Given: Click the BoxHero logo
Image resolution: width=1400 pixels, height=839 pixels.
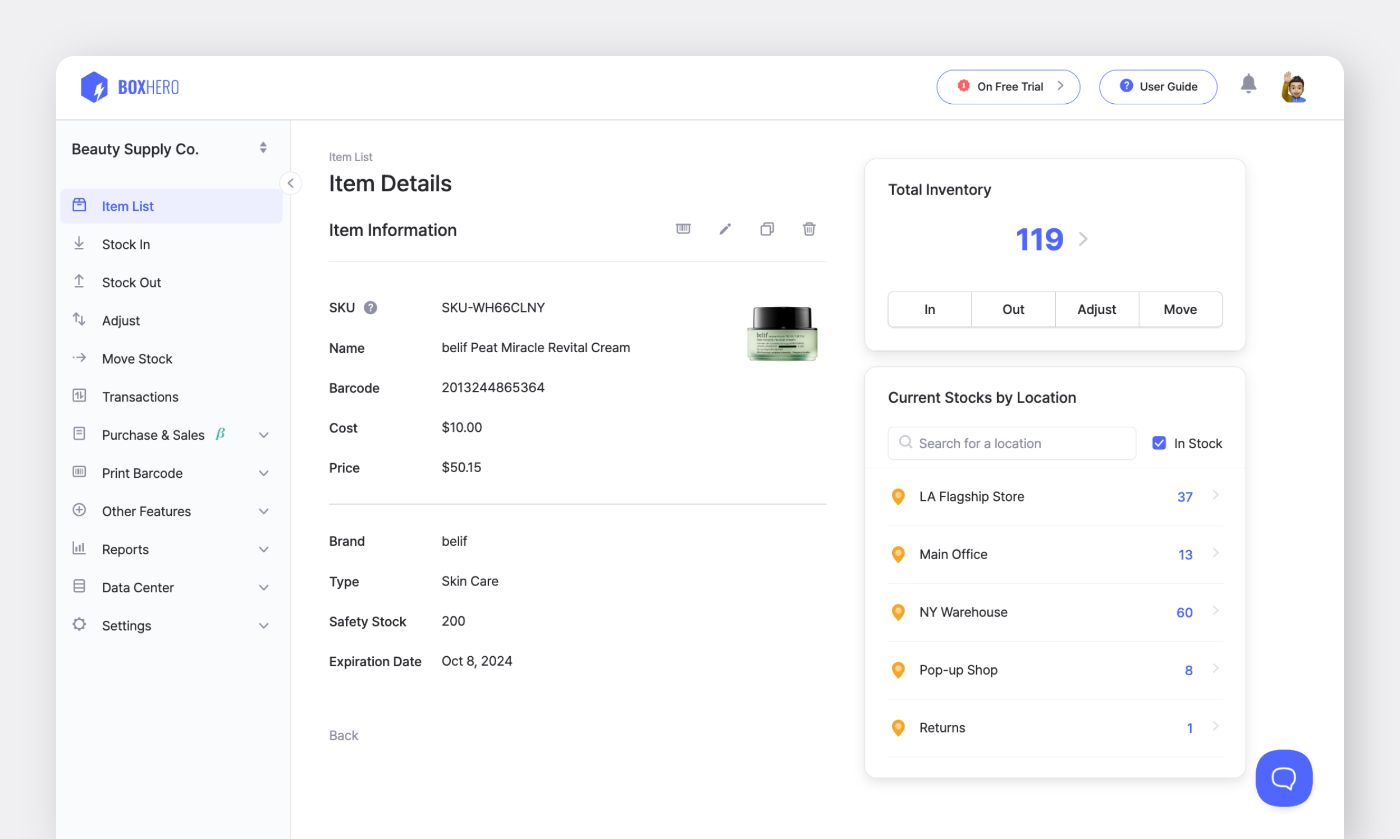Looking at the screenshot, I should (x=130, y=87).
